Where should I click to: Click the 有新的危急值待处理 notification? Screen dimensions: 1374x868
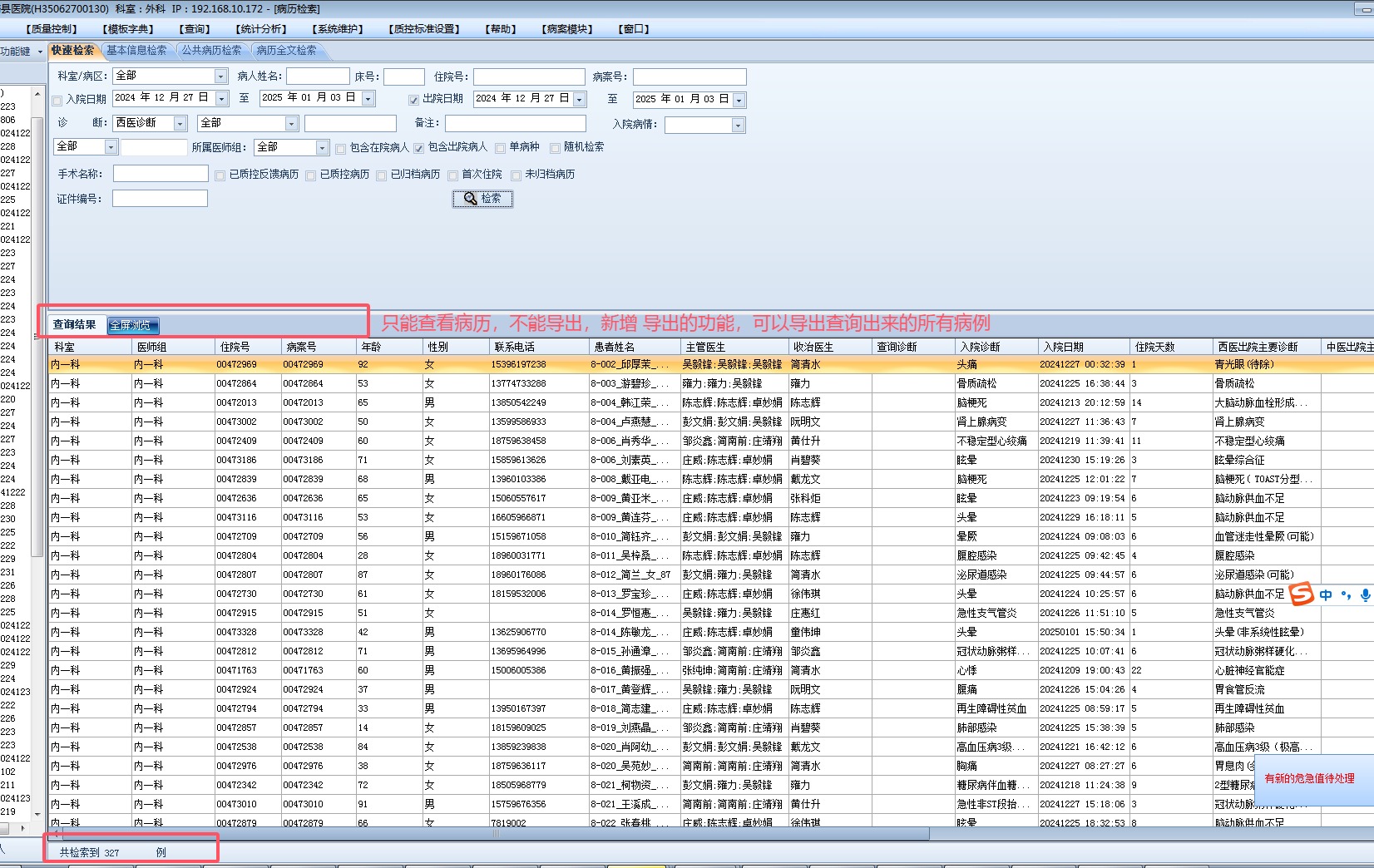[x=1309, y=778]
